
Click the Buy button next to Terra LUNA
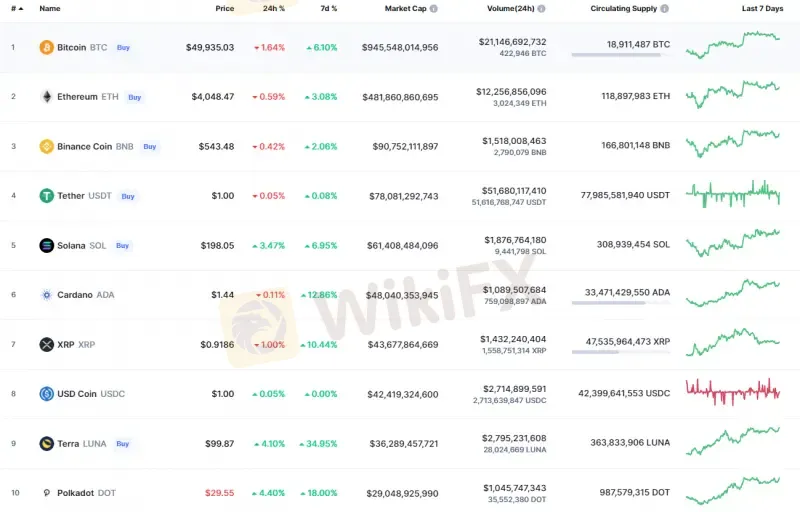[x=122, y=444]
